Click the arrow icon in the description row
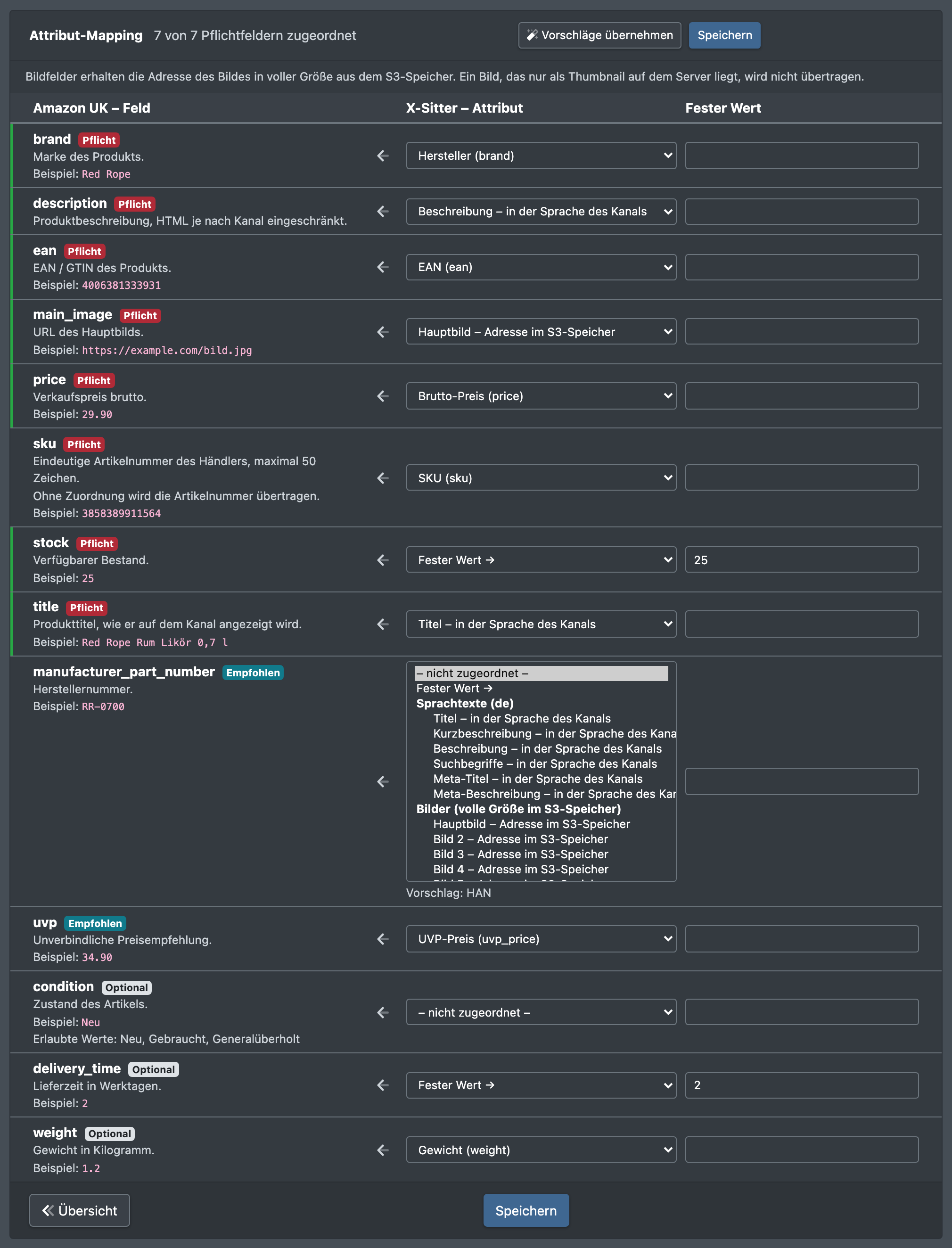Screen dimensions: 952x1248 tap(383, 212)
